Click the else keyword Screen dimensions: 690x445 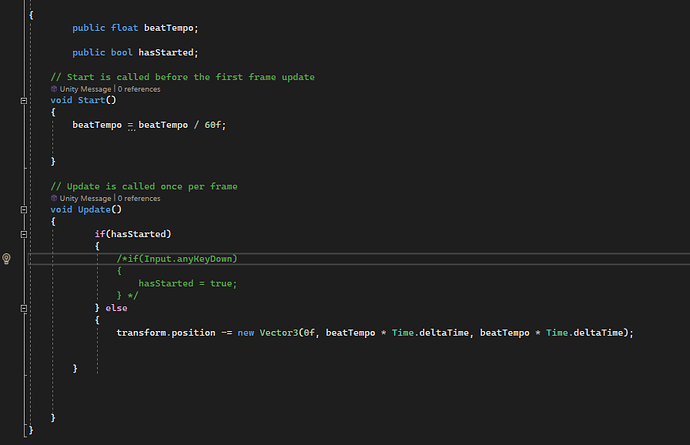[116, 307]
